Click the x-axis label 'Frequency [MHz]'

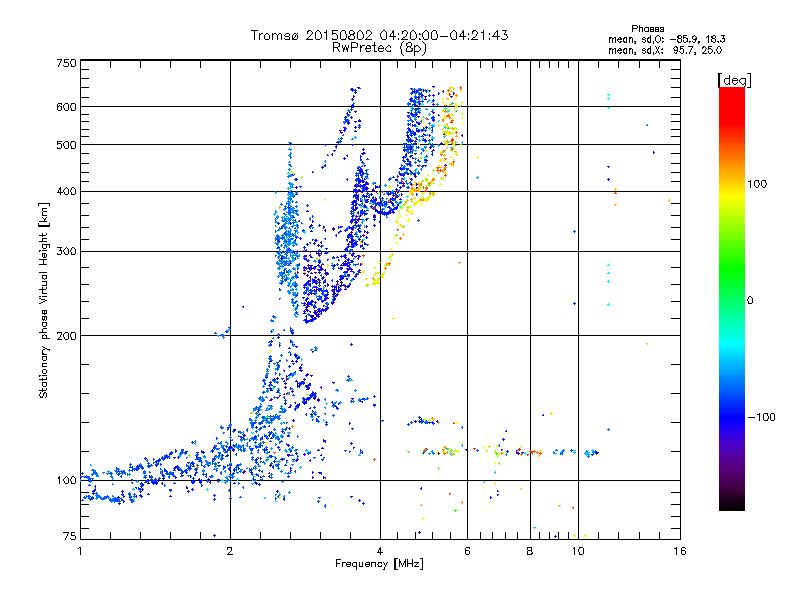click(379, 564)
